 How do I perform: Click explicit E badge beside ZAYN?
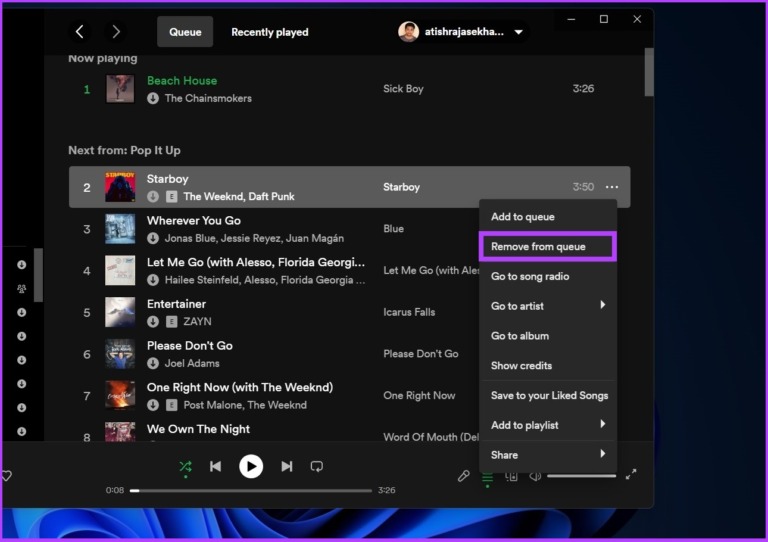(171, 322)
